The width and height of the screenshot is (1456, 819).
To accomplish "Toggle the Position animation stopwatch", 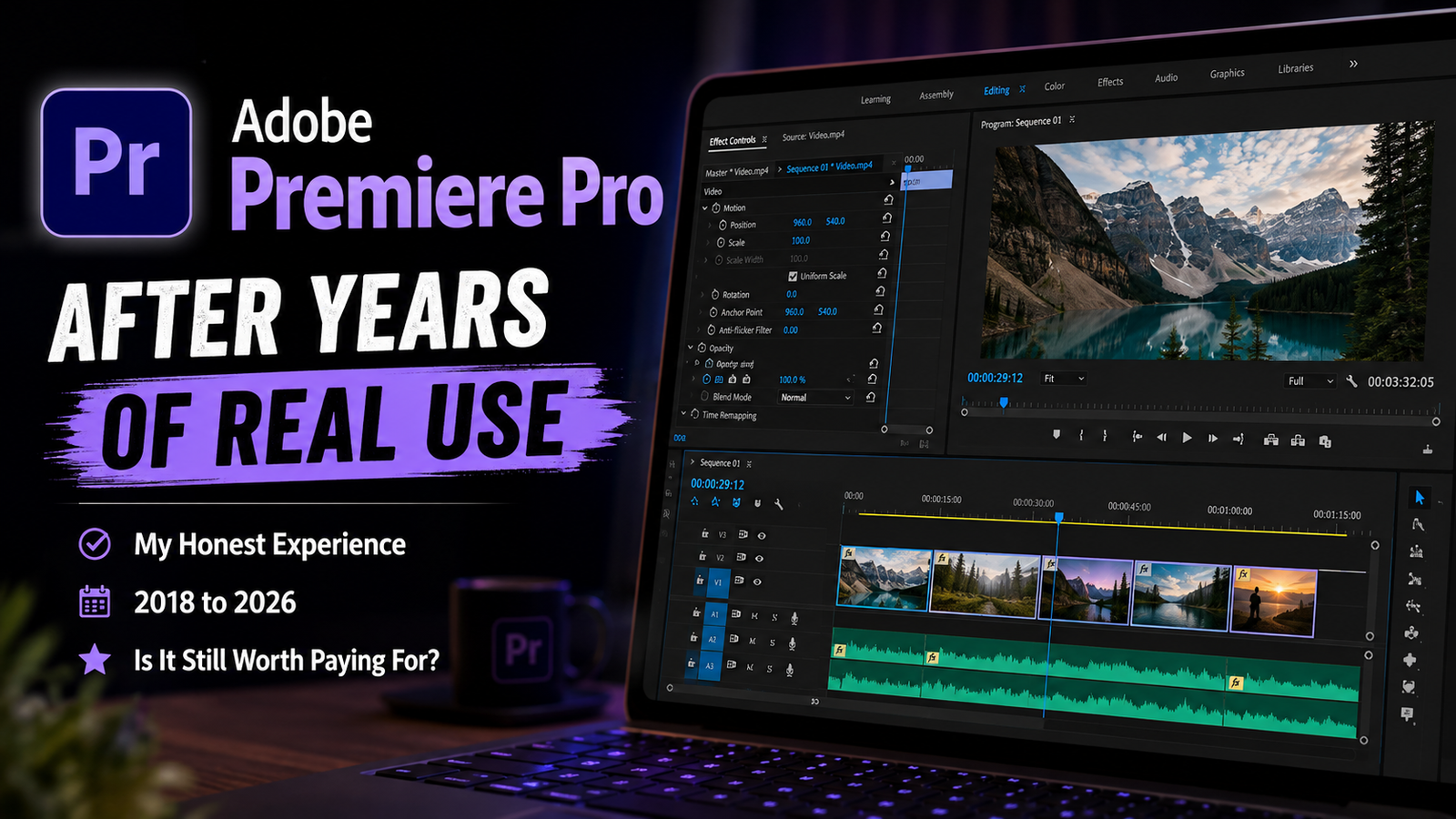I will 723,225.
